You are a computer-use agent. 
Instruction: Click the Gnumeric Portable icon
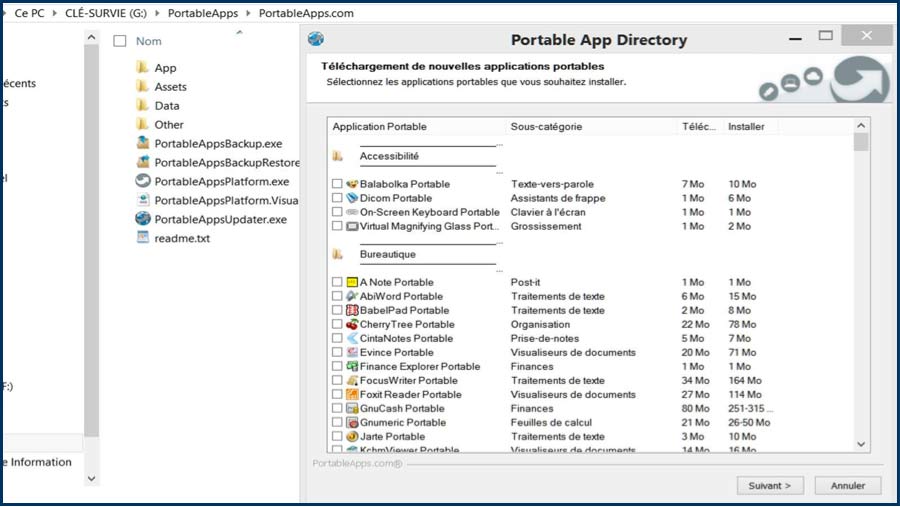click(352, 423)
